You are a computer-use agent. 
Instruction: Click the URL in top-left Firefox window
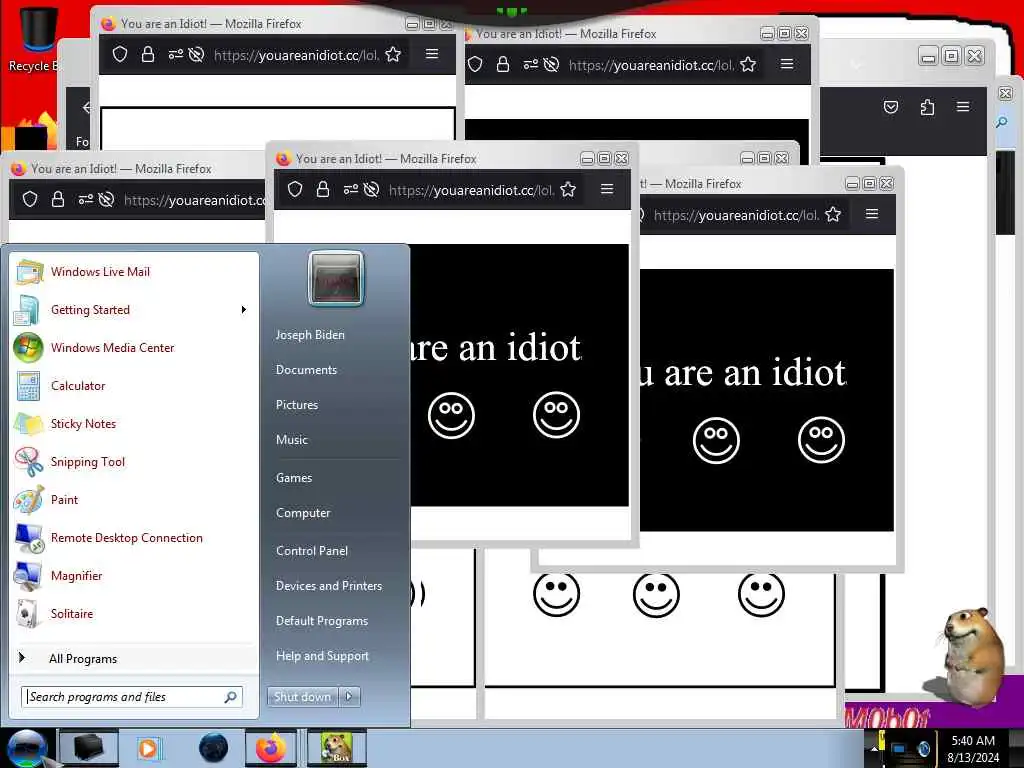(x=296, y=56)
